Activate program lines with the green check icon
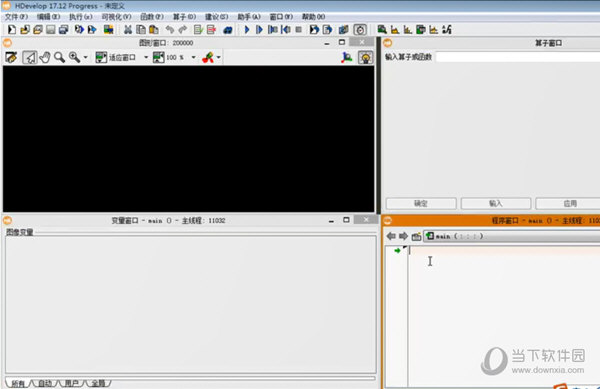This screenshot has width=600, height=389. [198, 29]
